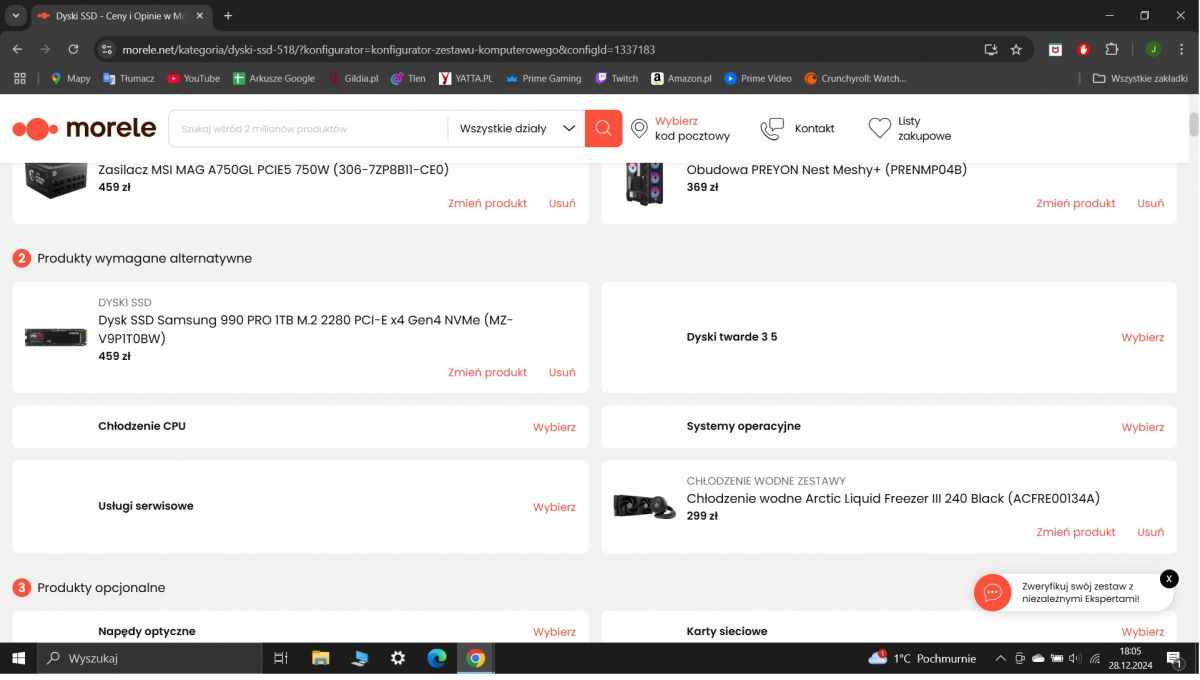Click the install app icon in address bar
The image size is (1200, 680).
990,49
